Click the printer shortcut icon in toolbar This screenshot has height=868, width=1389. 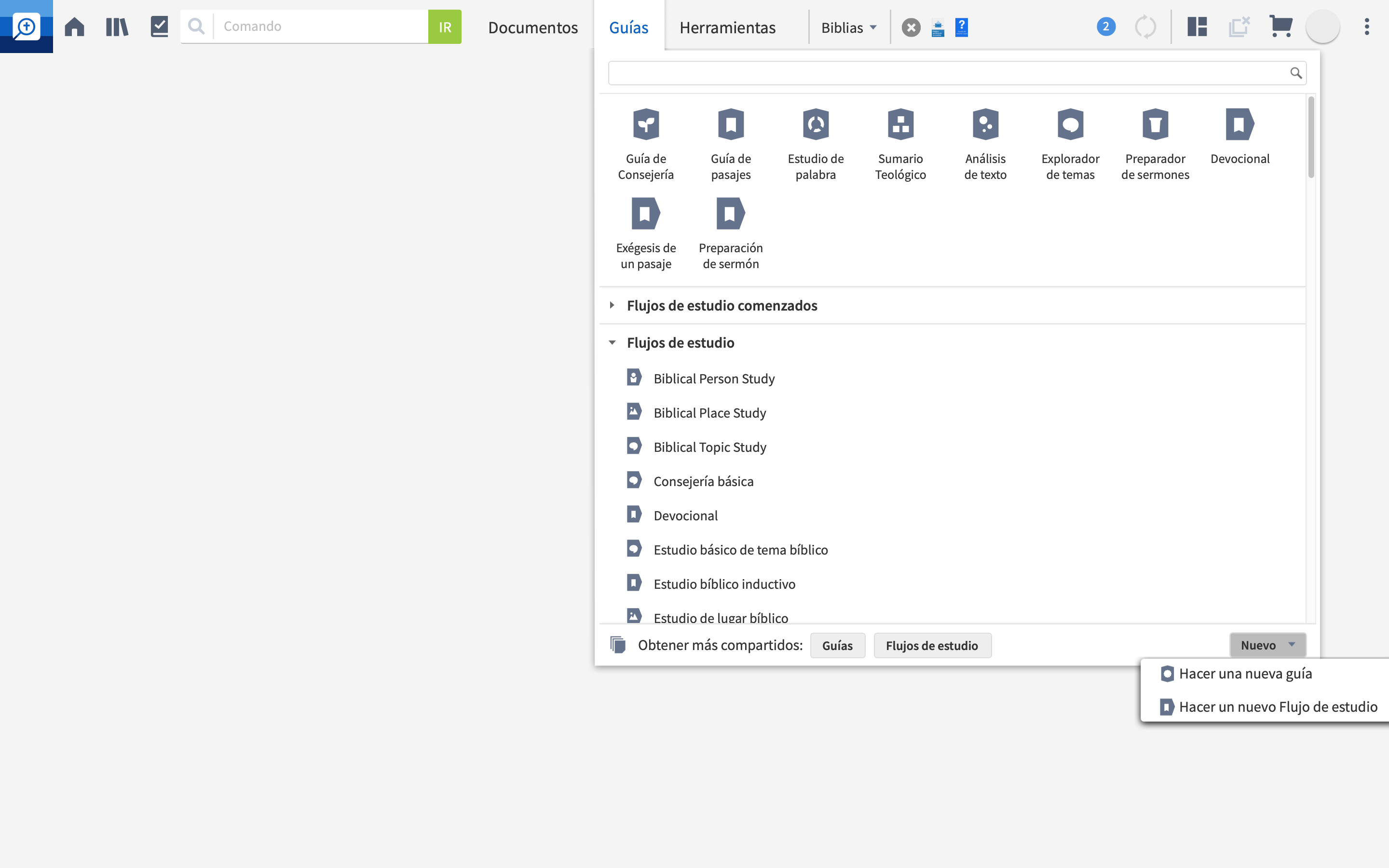tap(938, 27)
